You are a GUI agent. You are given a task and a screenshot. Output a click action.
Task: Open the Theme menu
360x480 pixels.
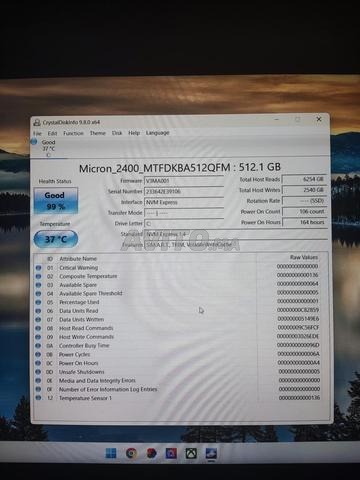coord(97,133)
